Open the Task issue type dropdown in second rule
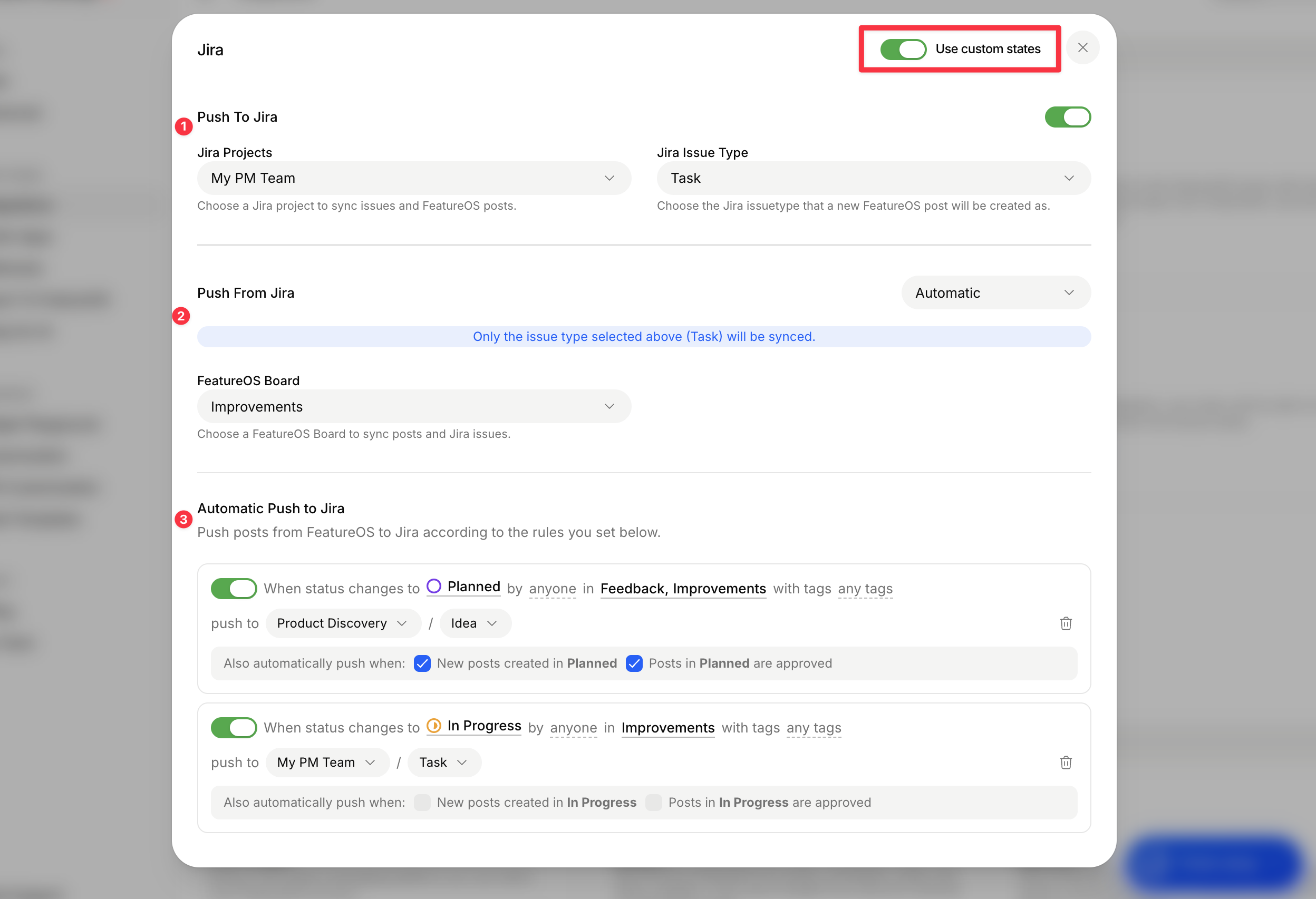 [x=444, y=763]
